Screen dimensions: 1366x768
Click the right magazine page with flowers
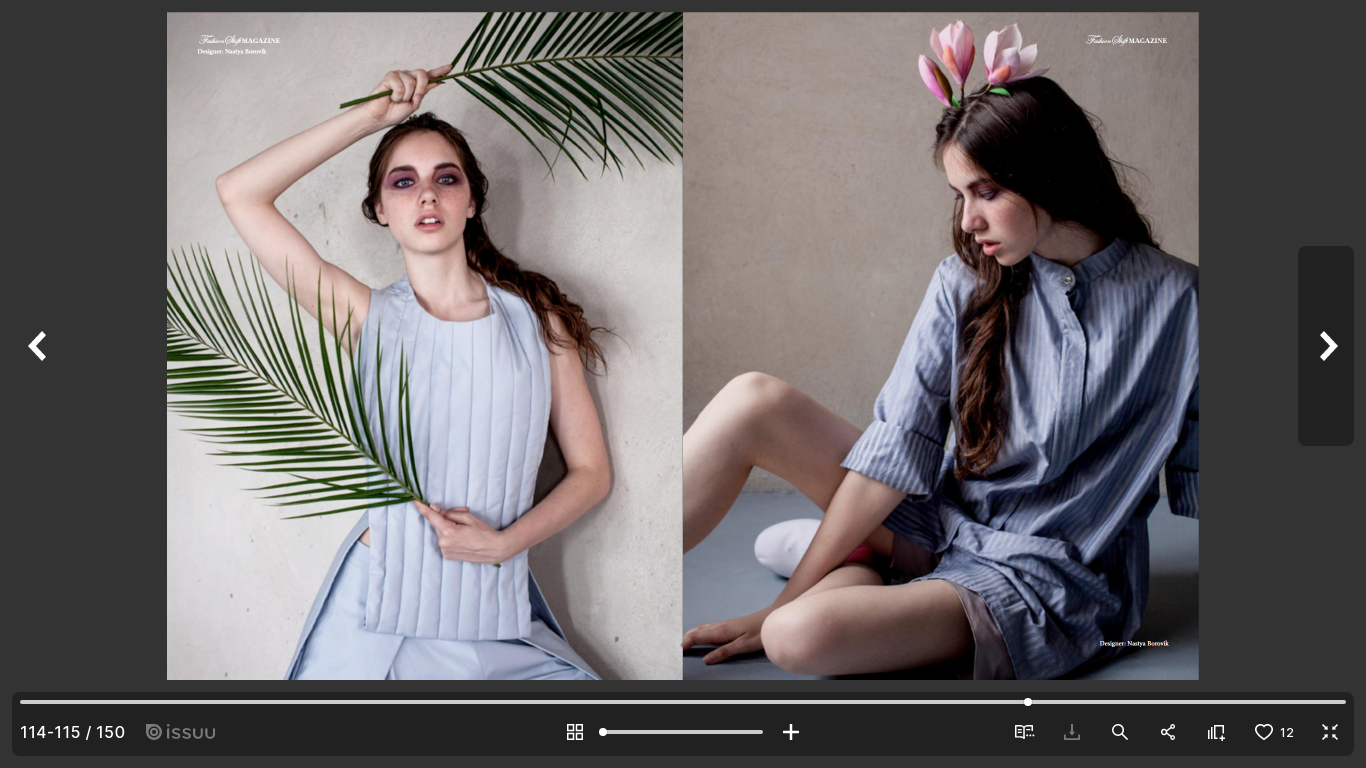point(940,346)
